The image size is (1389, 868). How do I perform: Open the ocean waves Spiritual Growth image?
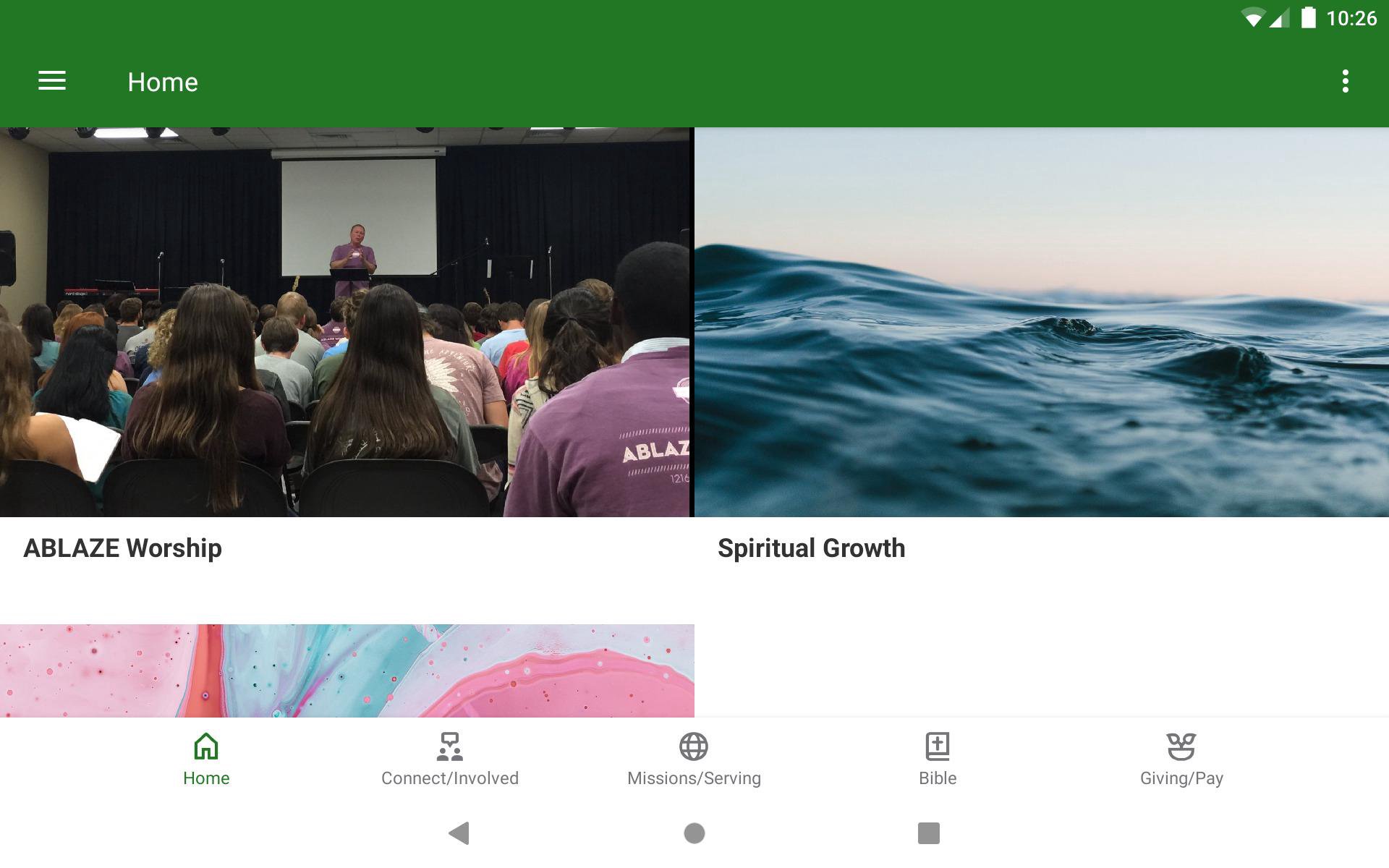coord(1042,323)
